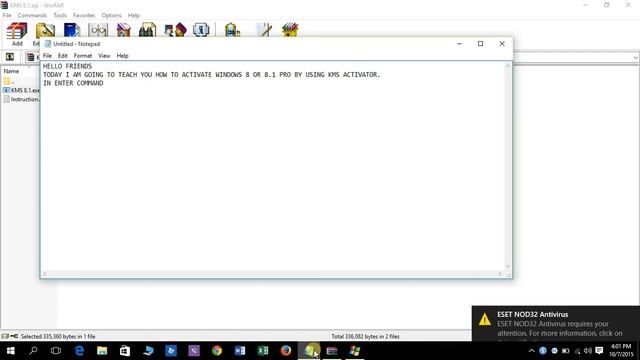Click the WinRAR icon in its title bar
Screen dimensions: 640x360
[4, 5]
